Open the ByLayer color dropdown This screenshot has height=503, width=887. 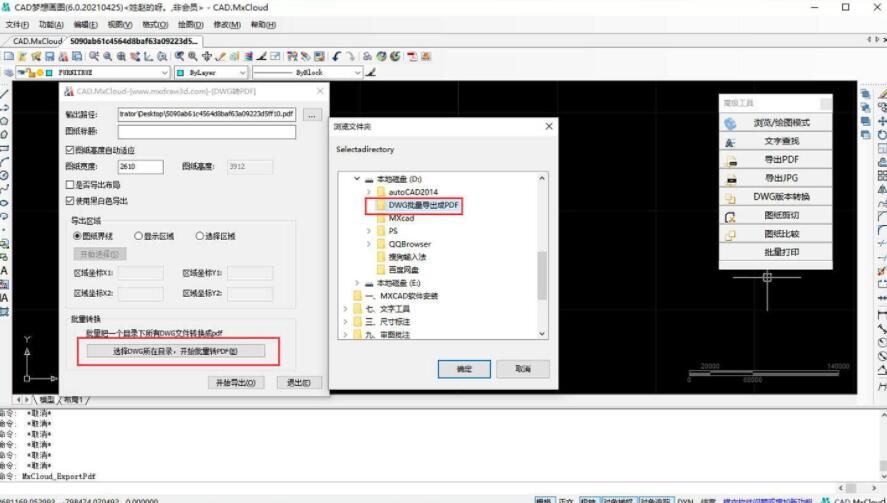[242, 73]
